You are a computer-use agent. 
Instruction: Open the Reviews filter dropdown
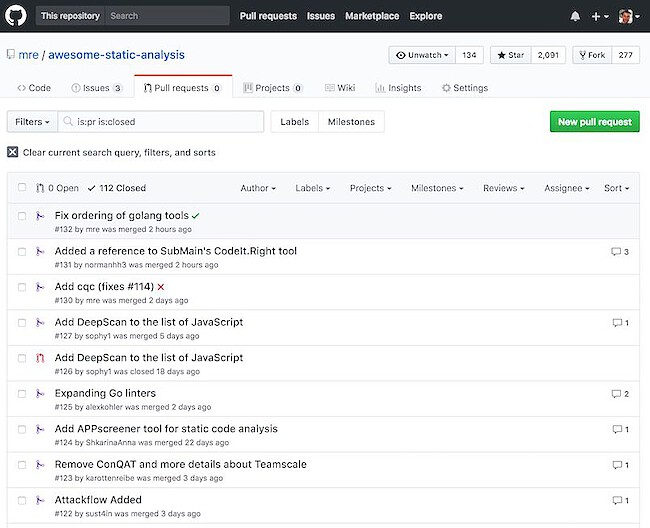[504, 188]
